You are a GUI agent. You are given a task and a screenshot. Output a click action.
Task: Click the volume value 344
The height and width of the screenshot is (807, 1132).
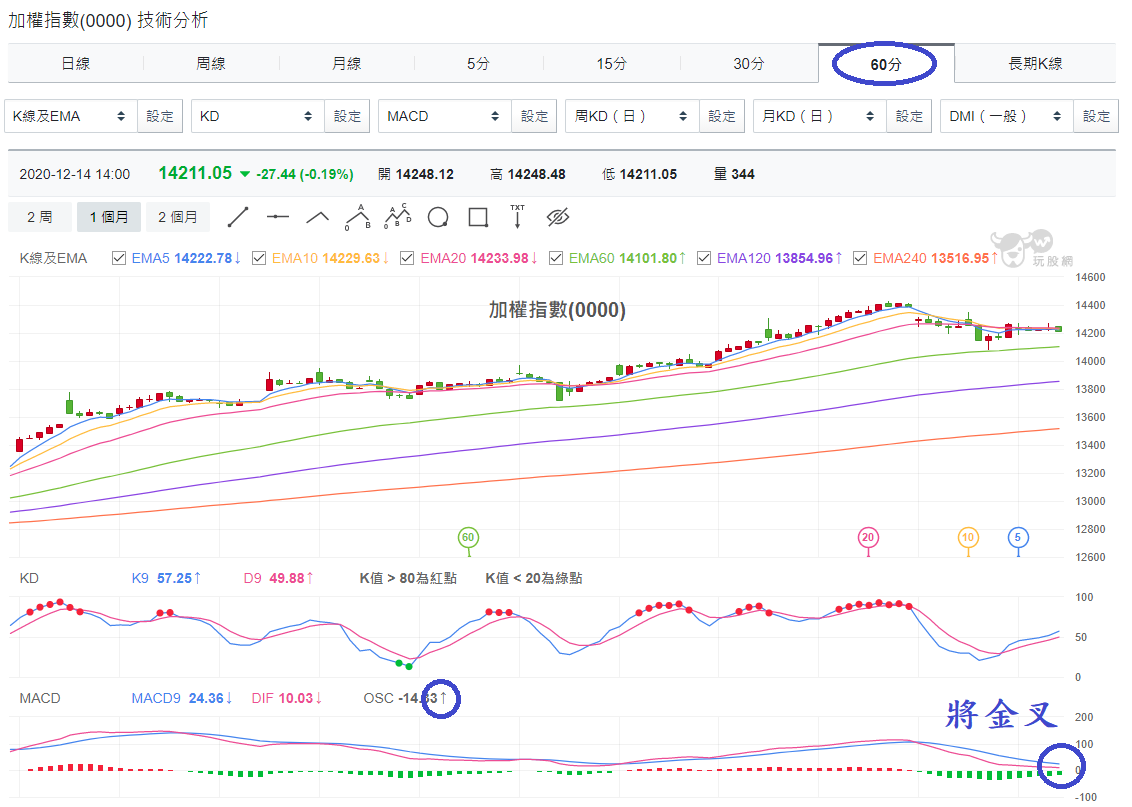click(743, 174)
